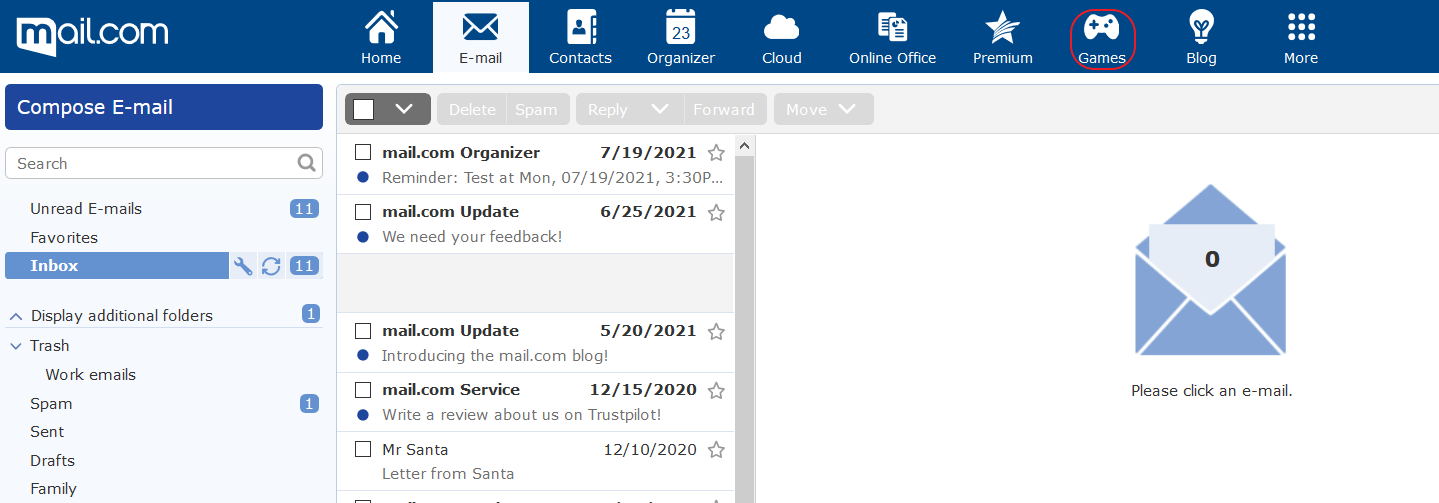Viewport: 1439px width, 503px height.
Task: Open the Trash folder
Action: [49, 346]
